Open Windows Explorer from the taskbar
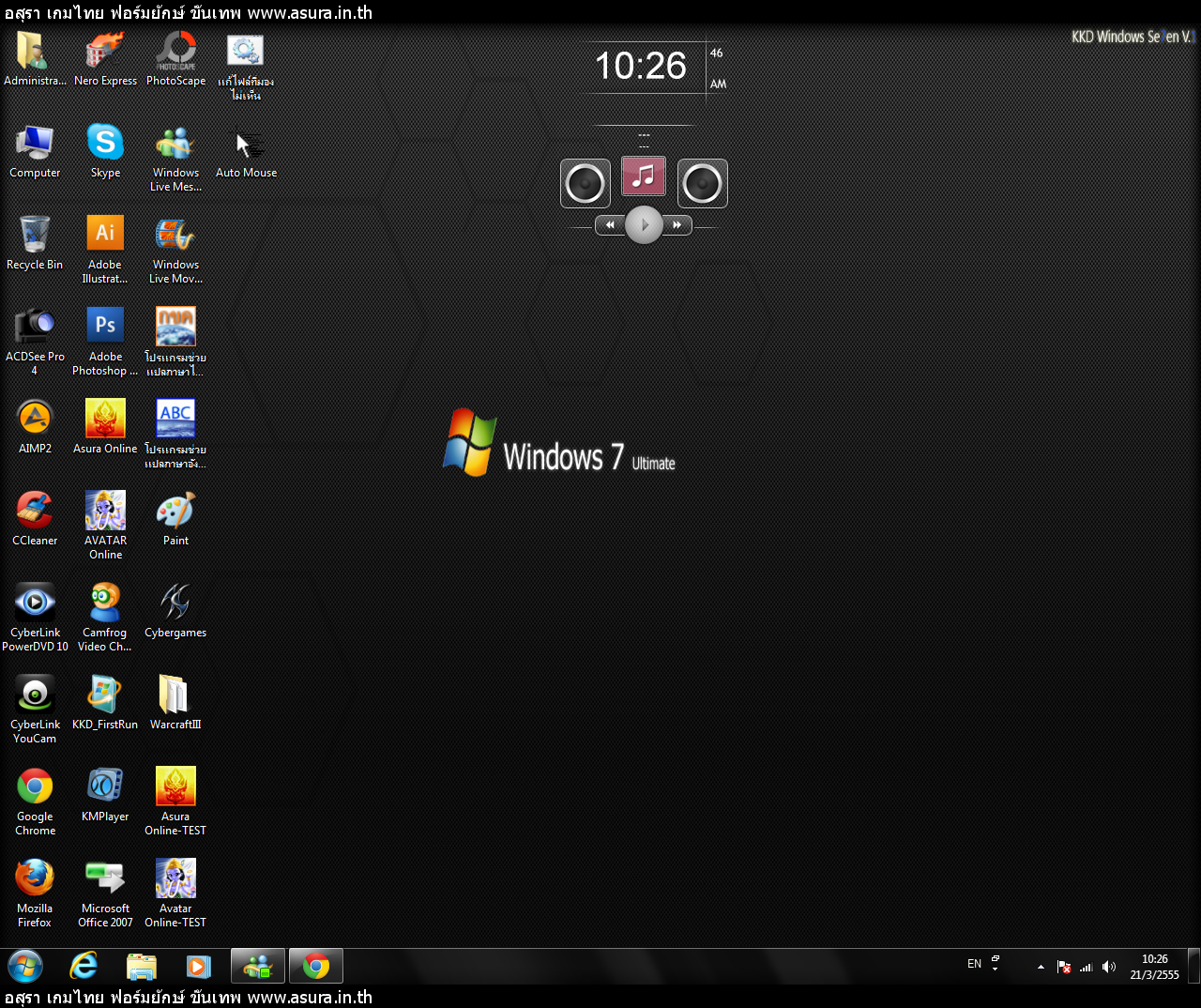The image size is (1201, 1008). [x=142, y=966]
